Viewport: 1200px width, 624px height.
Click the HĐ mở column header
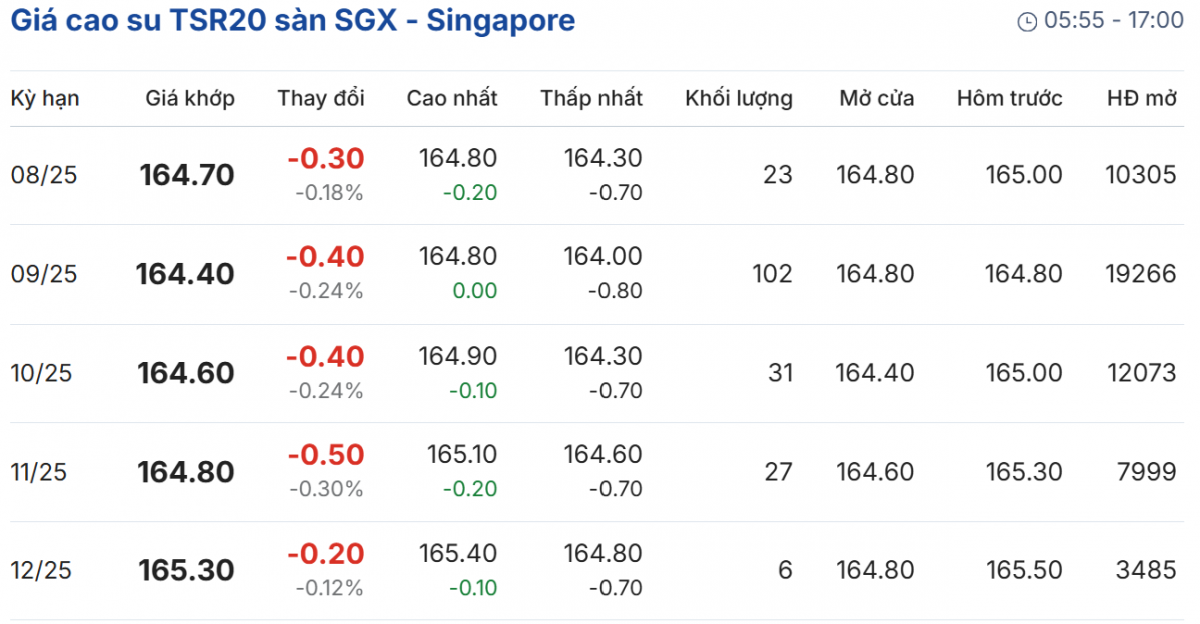(x=1141, y=98)
